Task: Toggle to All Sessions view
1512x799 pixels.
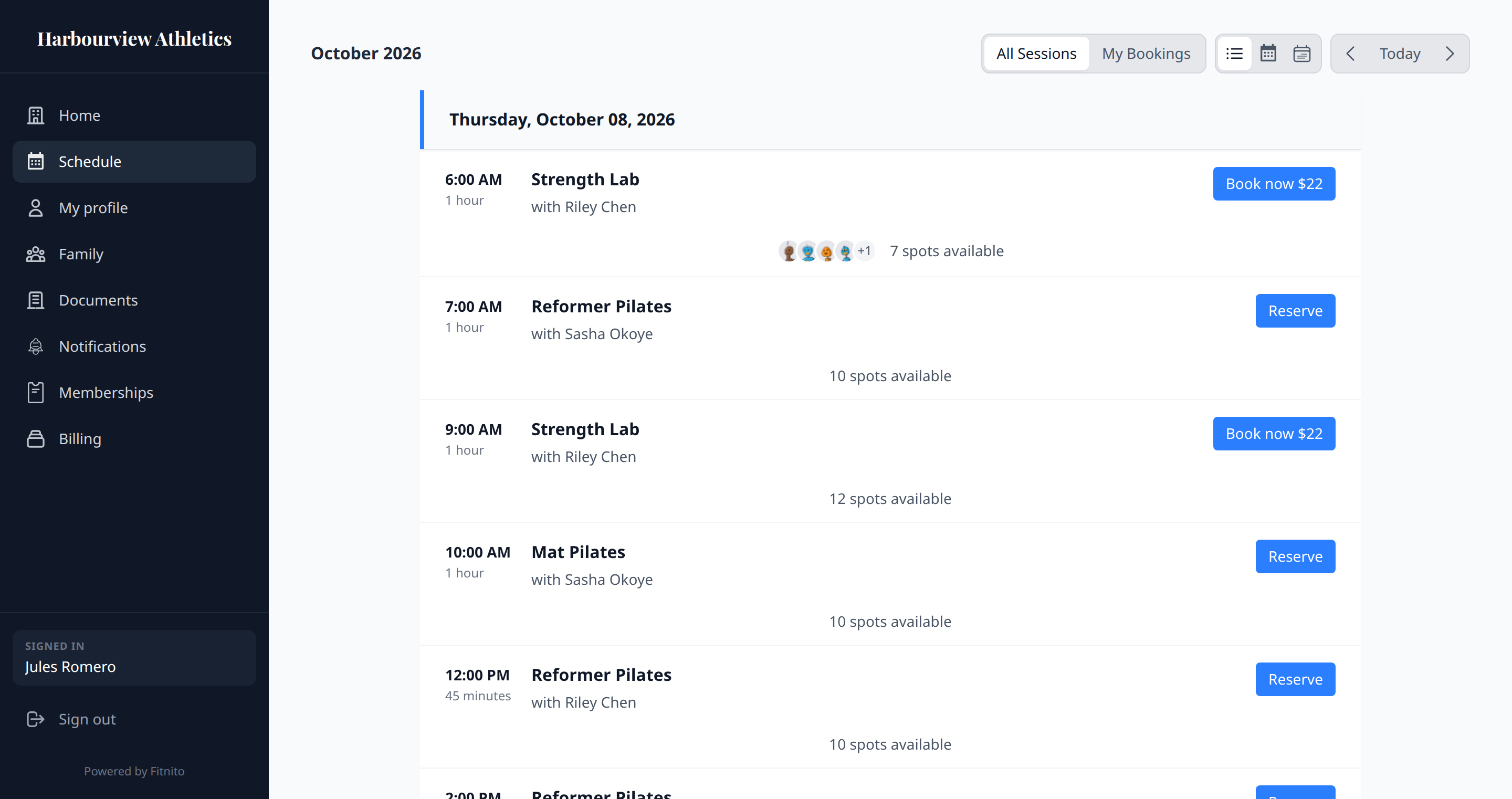Action: 1036,54
